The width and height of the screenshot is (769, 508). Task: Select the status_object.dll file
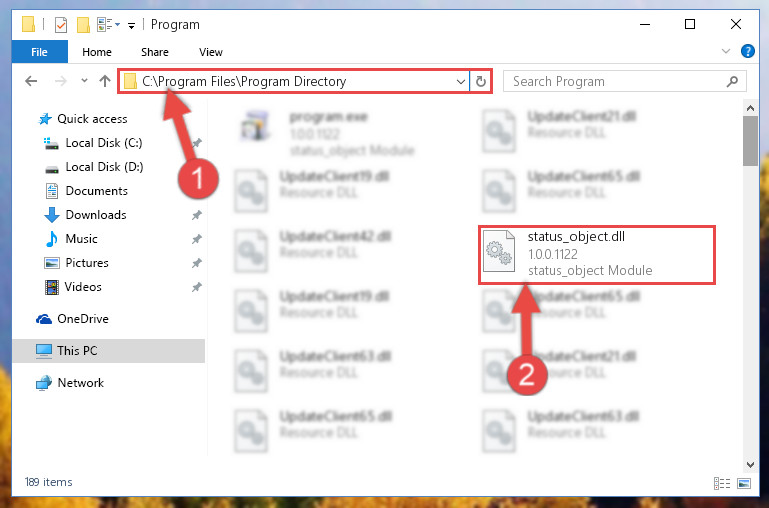[597, 254]
